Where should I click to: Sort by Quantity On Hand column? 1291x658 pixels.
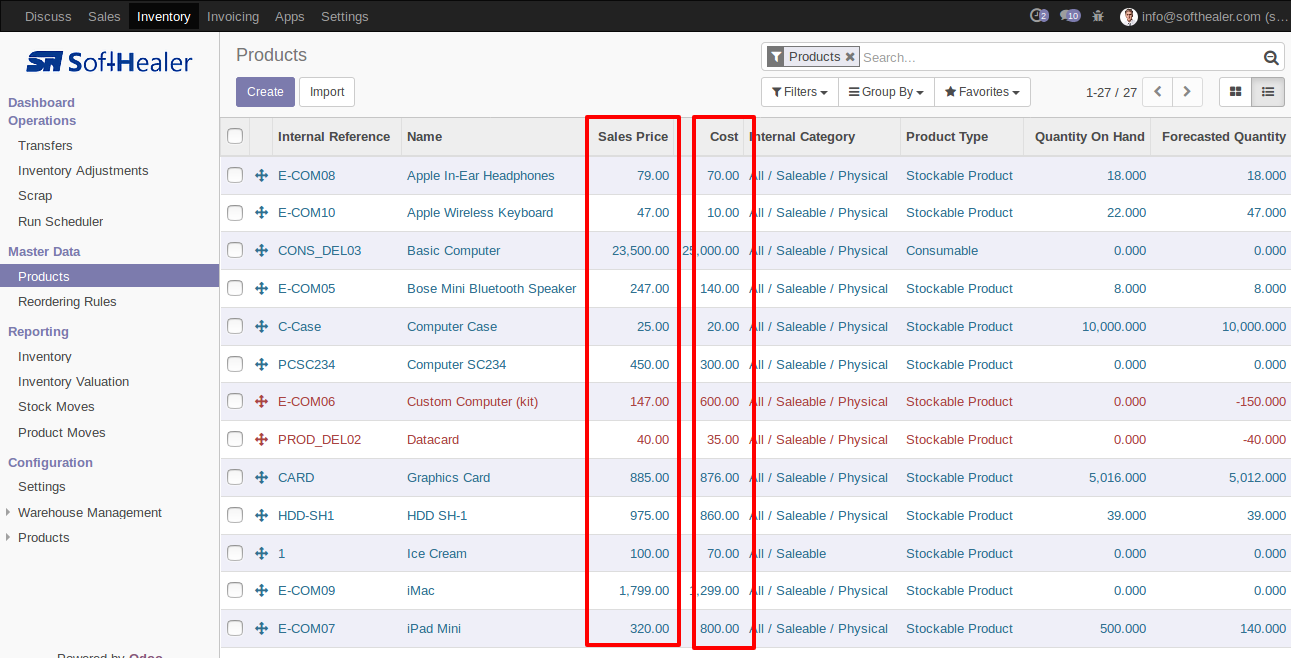coord(1089,137)
